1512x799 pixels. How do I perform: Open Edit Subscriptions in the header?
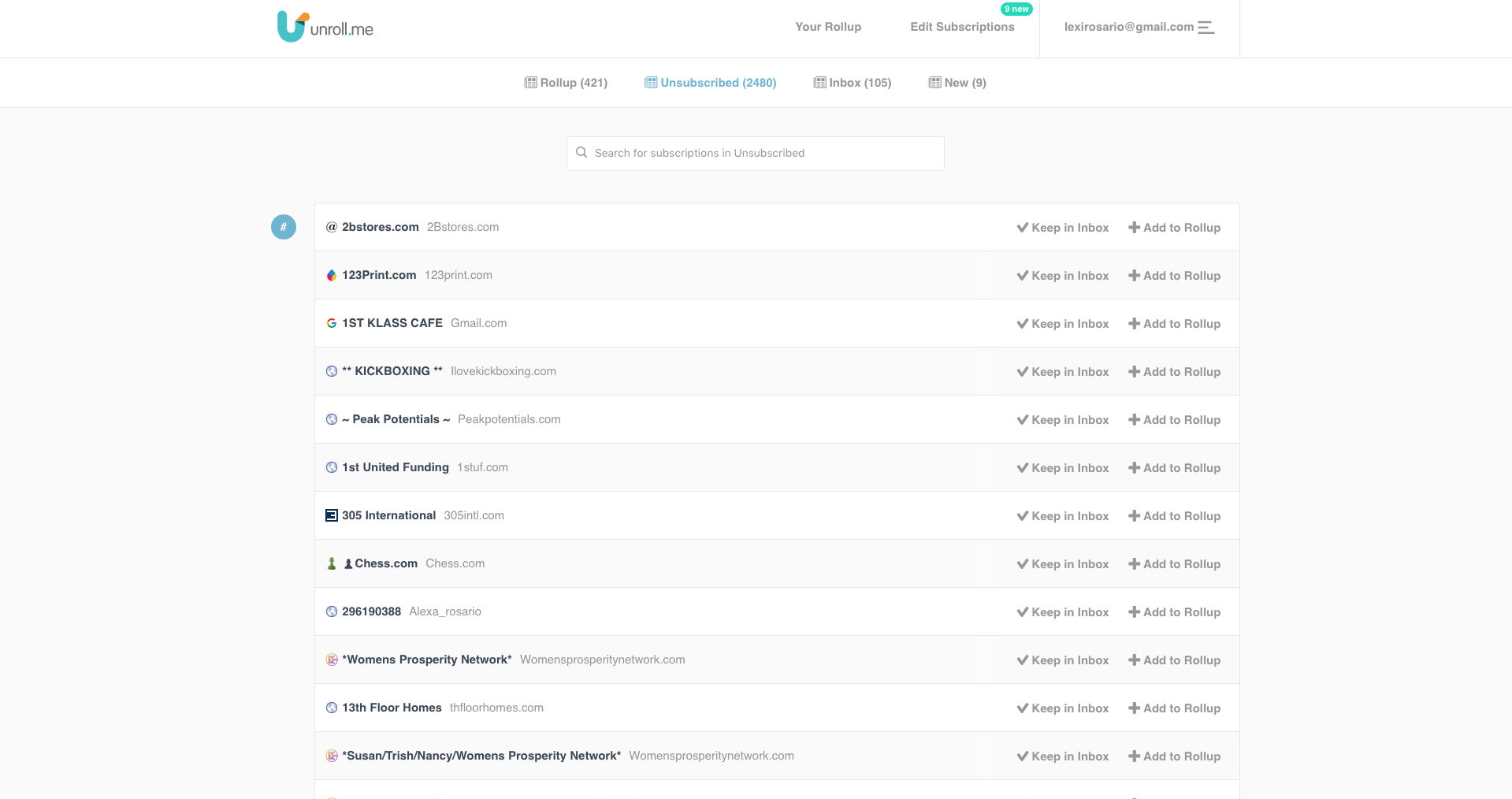[x=962, y=27]
